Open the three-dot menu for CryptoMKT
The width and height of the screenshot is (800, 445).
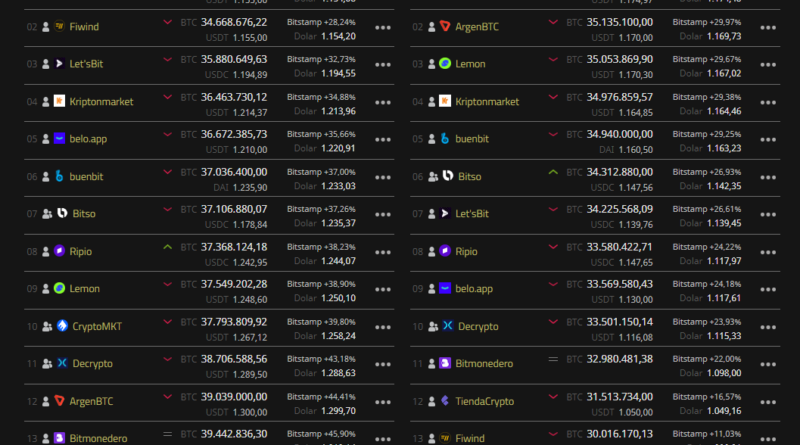[x=383, y=327]
